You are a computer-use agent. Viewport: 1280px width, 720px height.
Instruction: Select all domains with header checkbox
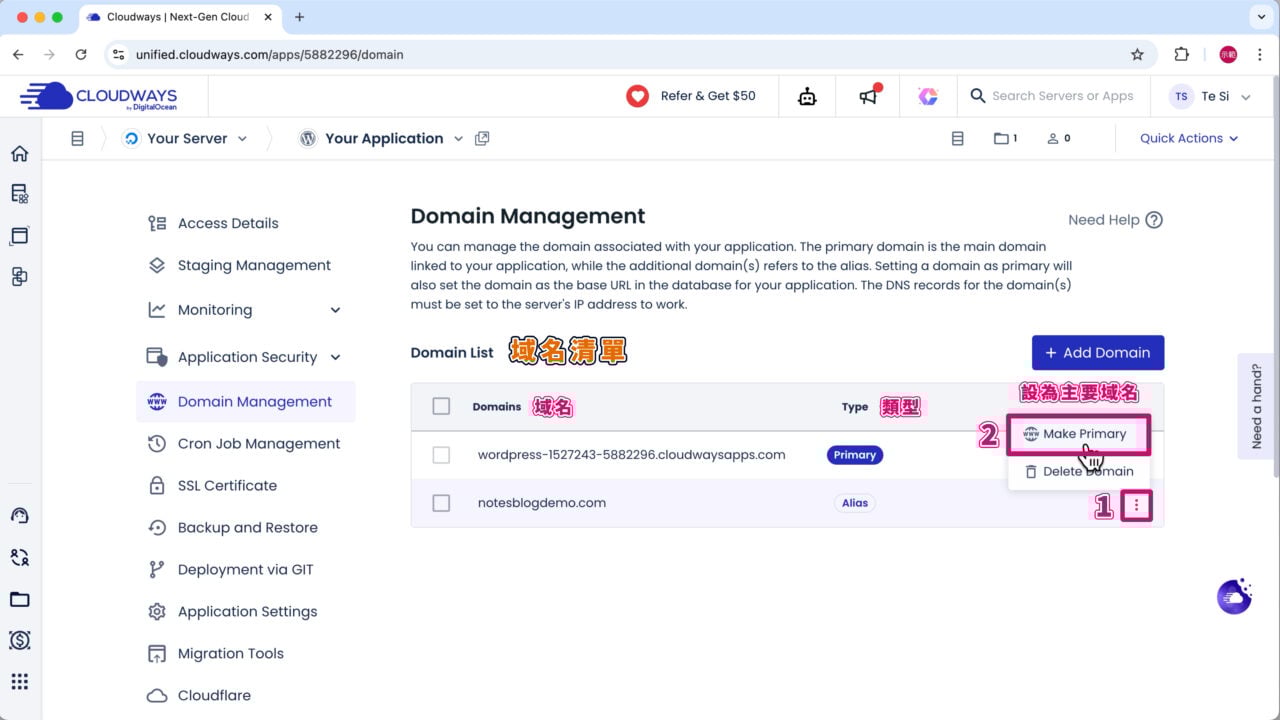441,406
